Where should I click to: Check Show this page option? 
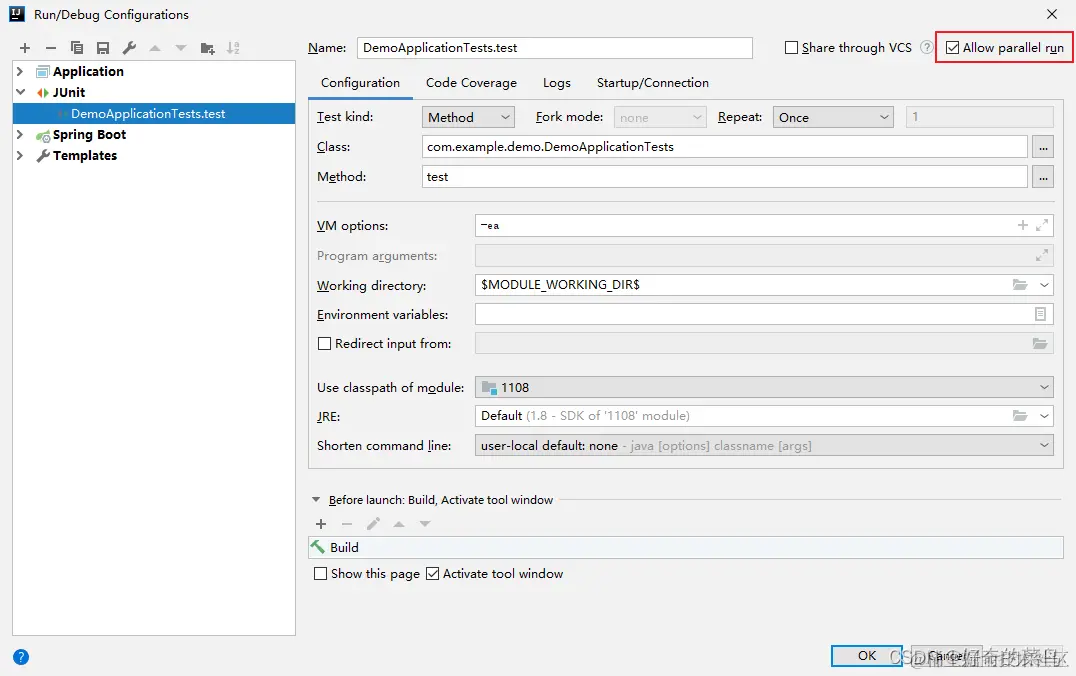320,574
